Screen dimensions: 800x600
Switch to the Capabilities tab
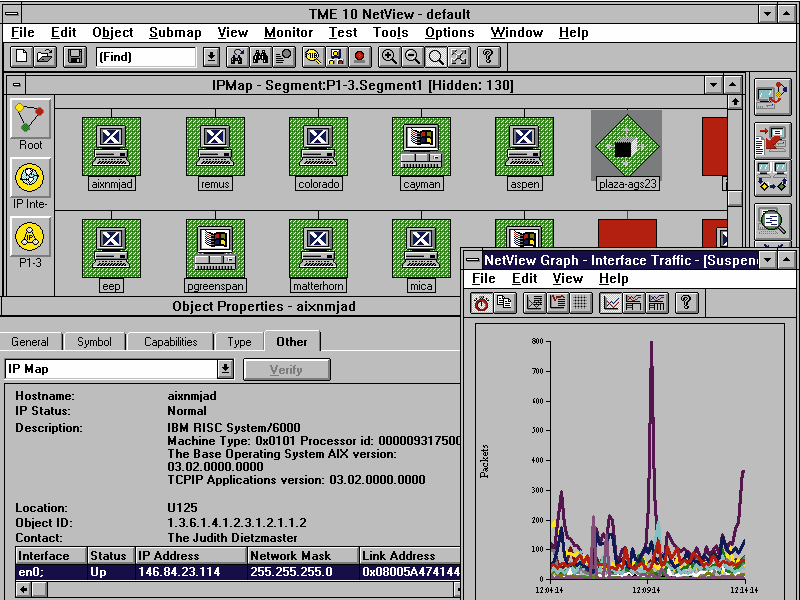pyautogui.click(x=170, y=342)
